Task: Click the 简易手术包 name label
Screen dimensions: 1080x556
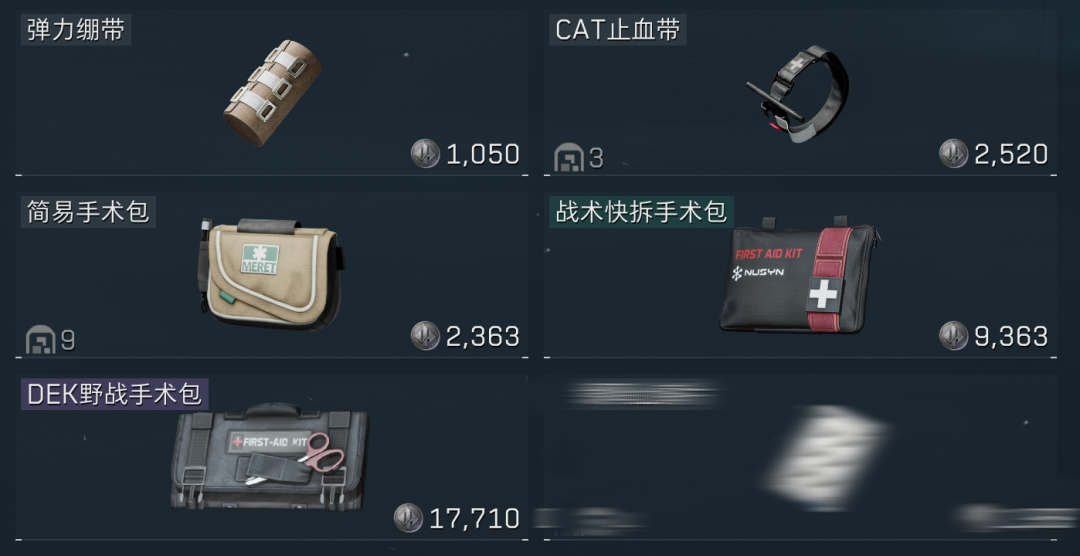Action: [88, 212]
